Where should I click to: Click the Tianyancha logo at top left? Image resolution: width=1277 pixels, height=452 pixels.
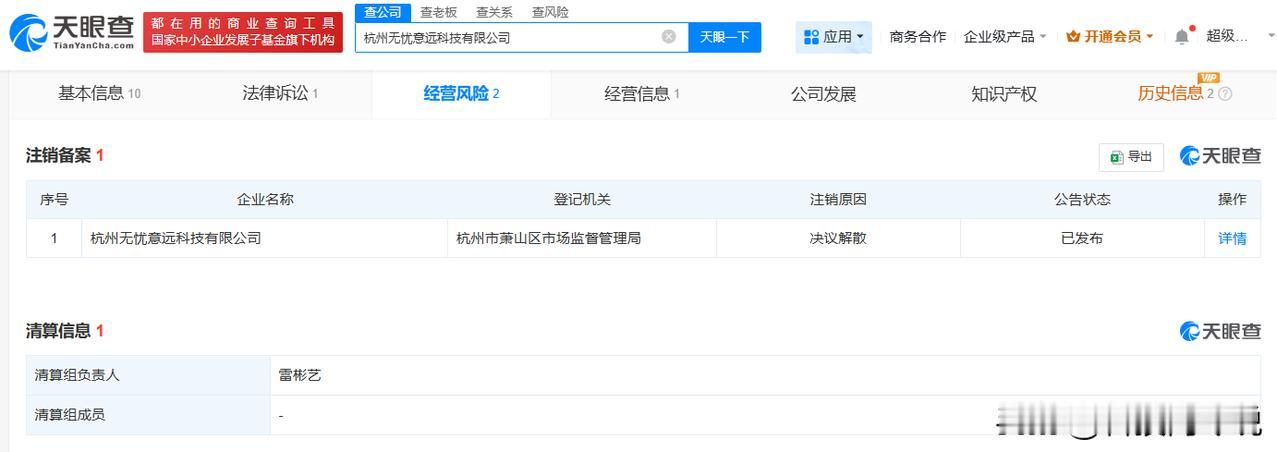click(x=71, y=34)
